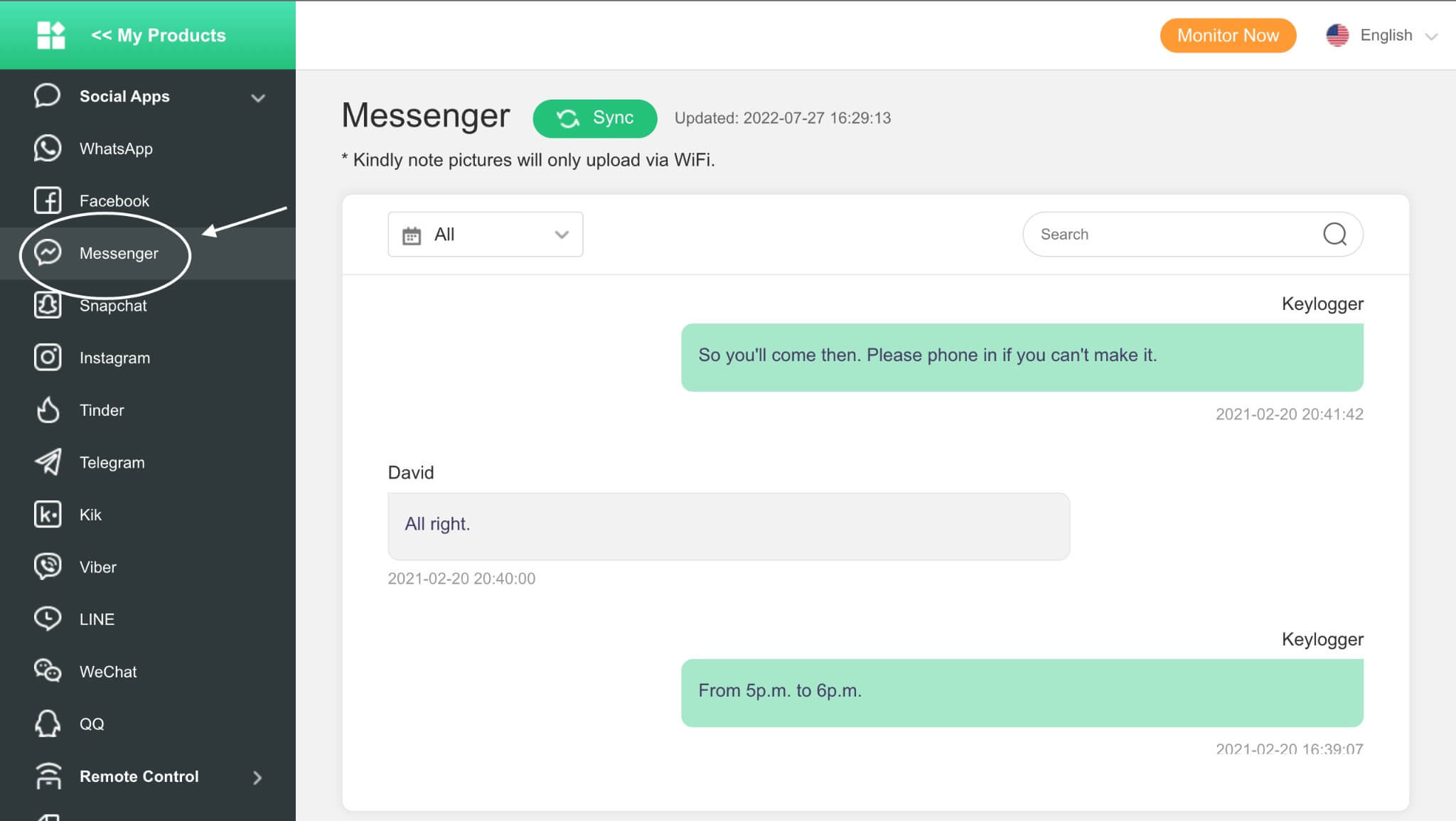Click the QQ penguin icon

pos(48,724)
